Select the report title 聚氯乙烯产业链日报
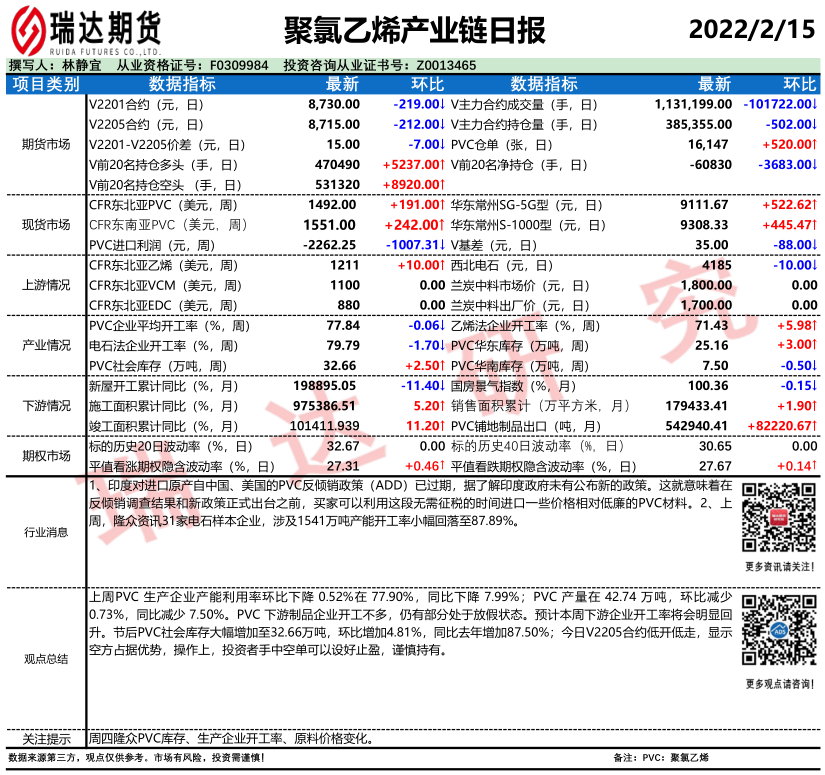This screenshot has height=775, width=825. point(415,30)
